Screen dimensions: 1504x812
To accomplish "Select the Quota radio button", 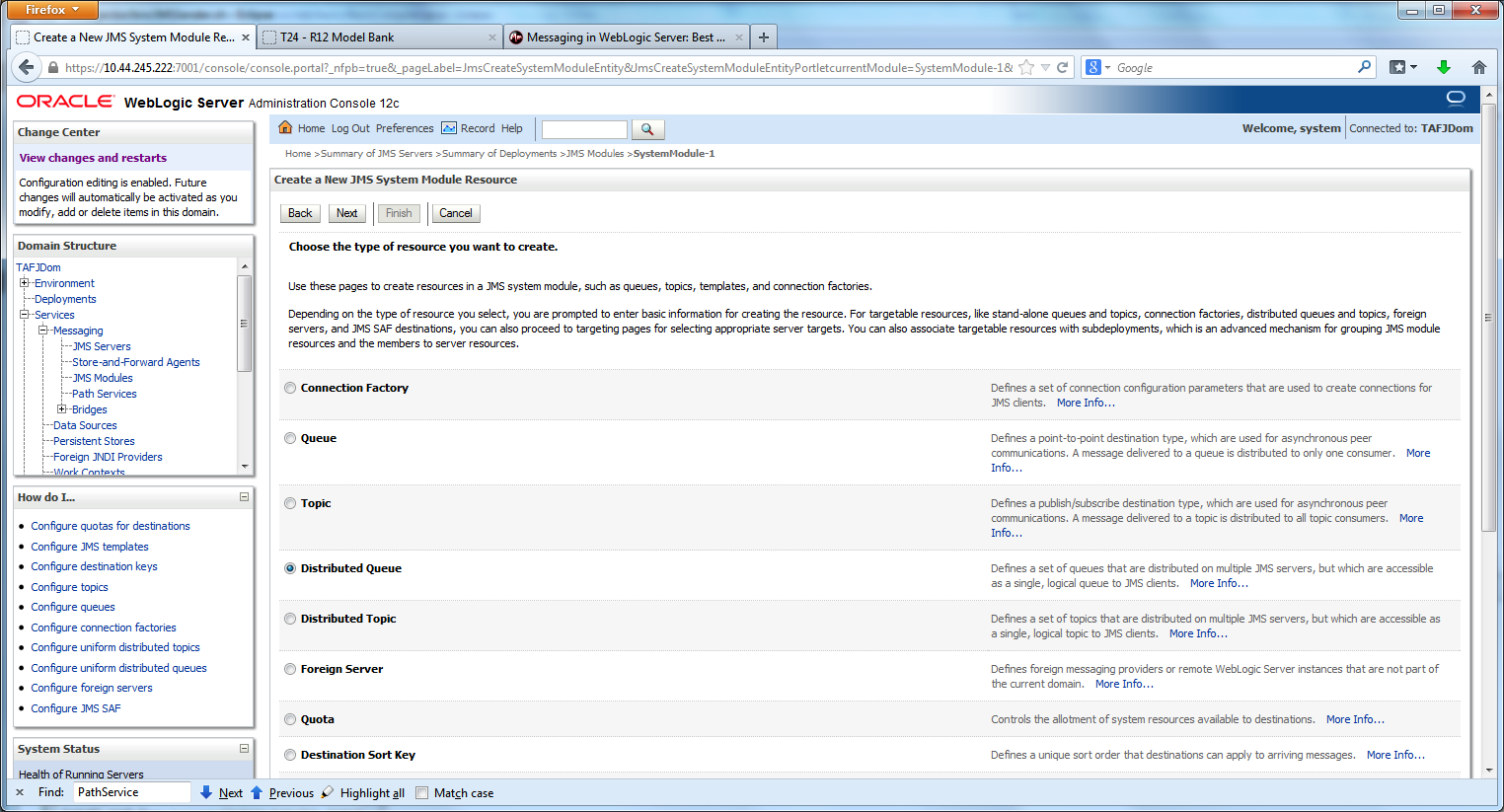I will click(x=290, y=719).
